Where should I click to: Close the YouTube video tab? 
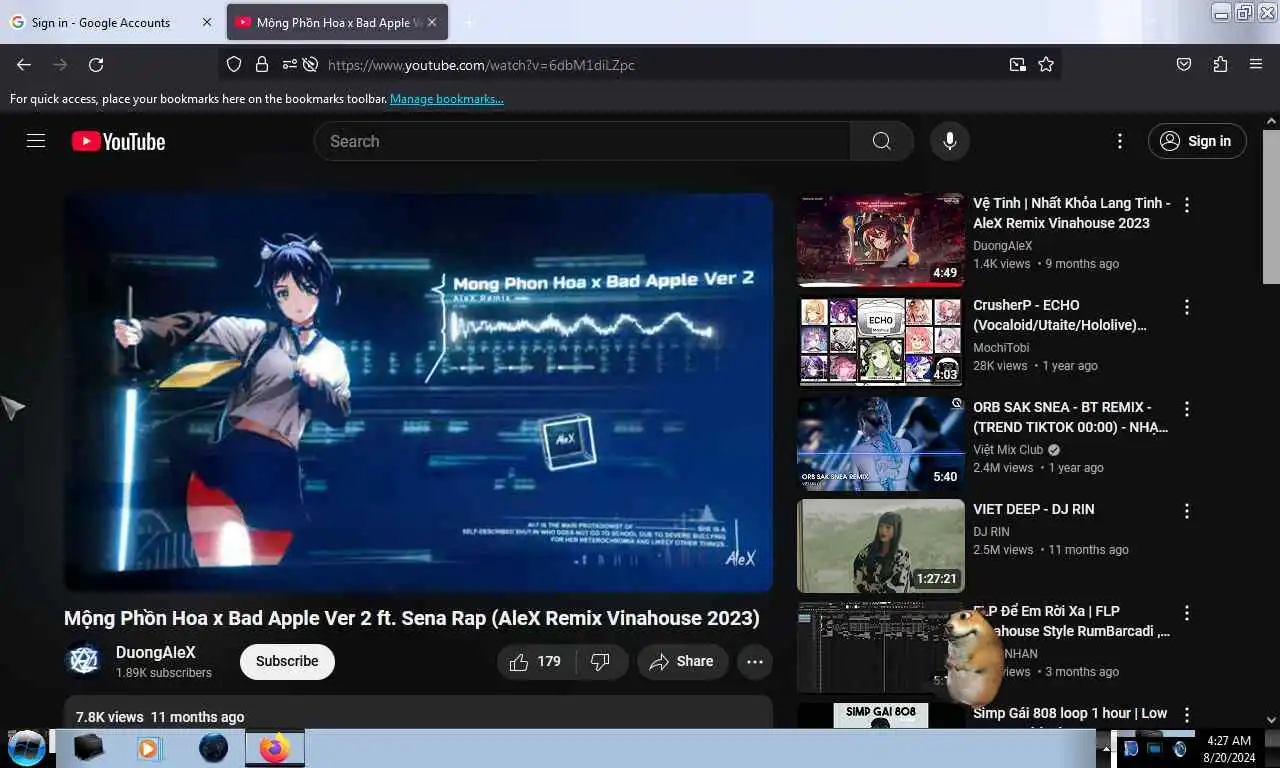tap(433, 22)
